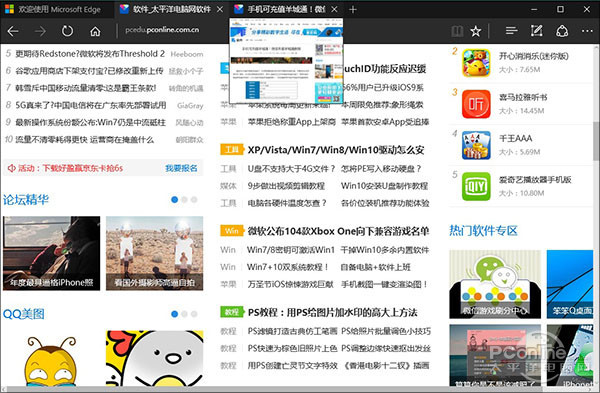
Task: Open the 论坛精华 section heading
Action: (x=26, y=199)
